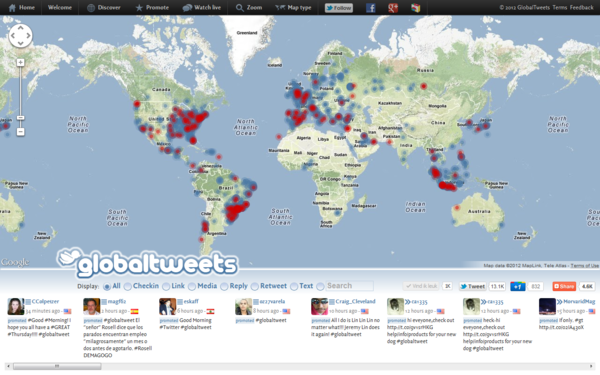Click the Google logo on the map
The width and height of the screenshot is (600, 375).
point(15,262)
